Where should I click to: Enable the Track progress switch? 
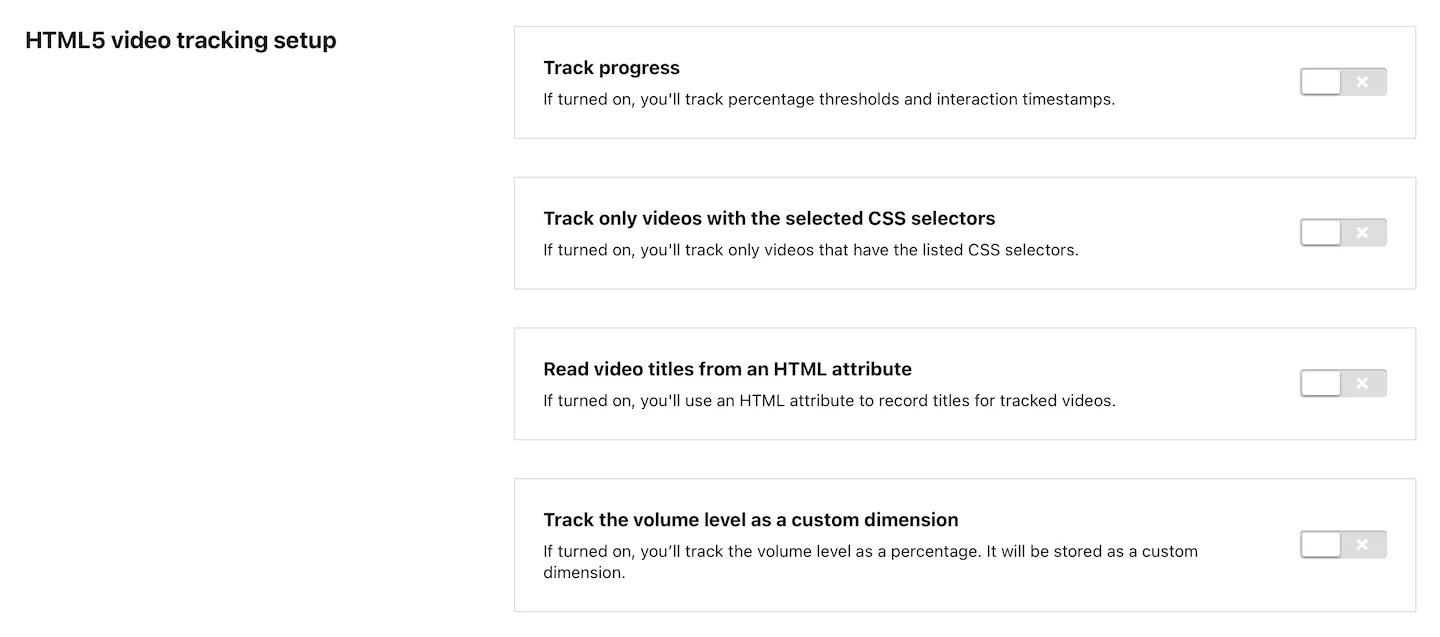pos(1343,81)
